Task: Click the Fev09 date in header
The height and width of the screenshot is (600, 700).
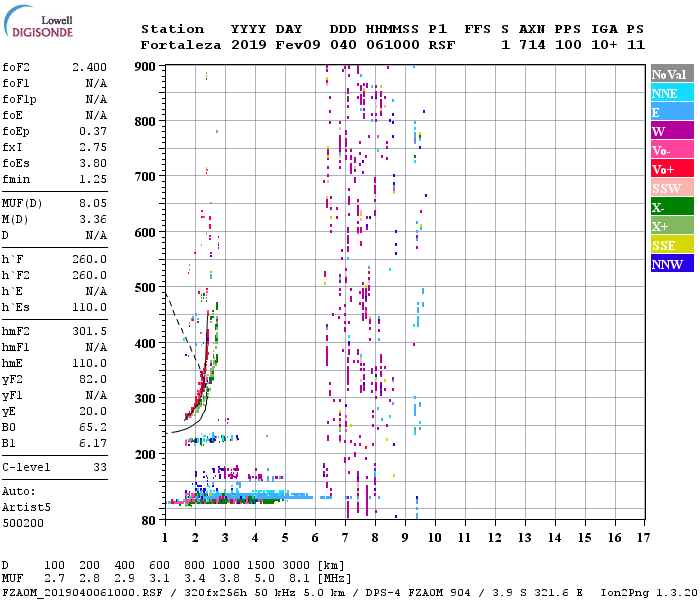Action: point(298,45)
